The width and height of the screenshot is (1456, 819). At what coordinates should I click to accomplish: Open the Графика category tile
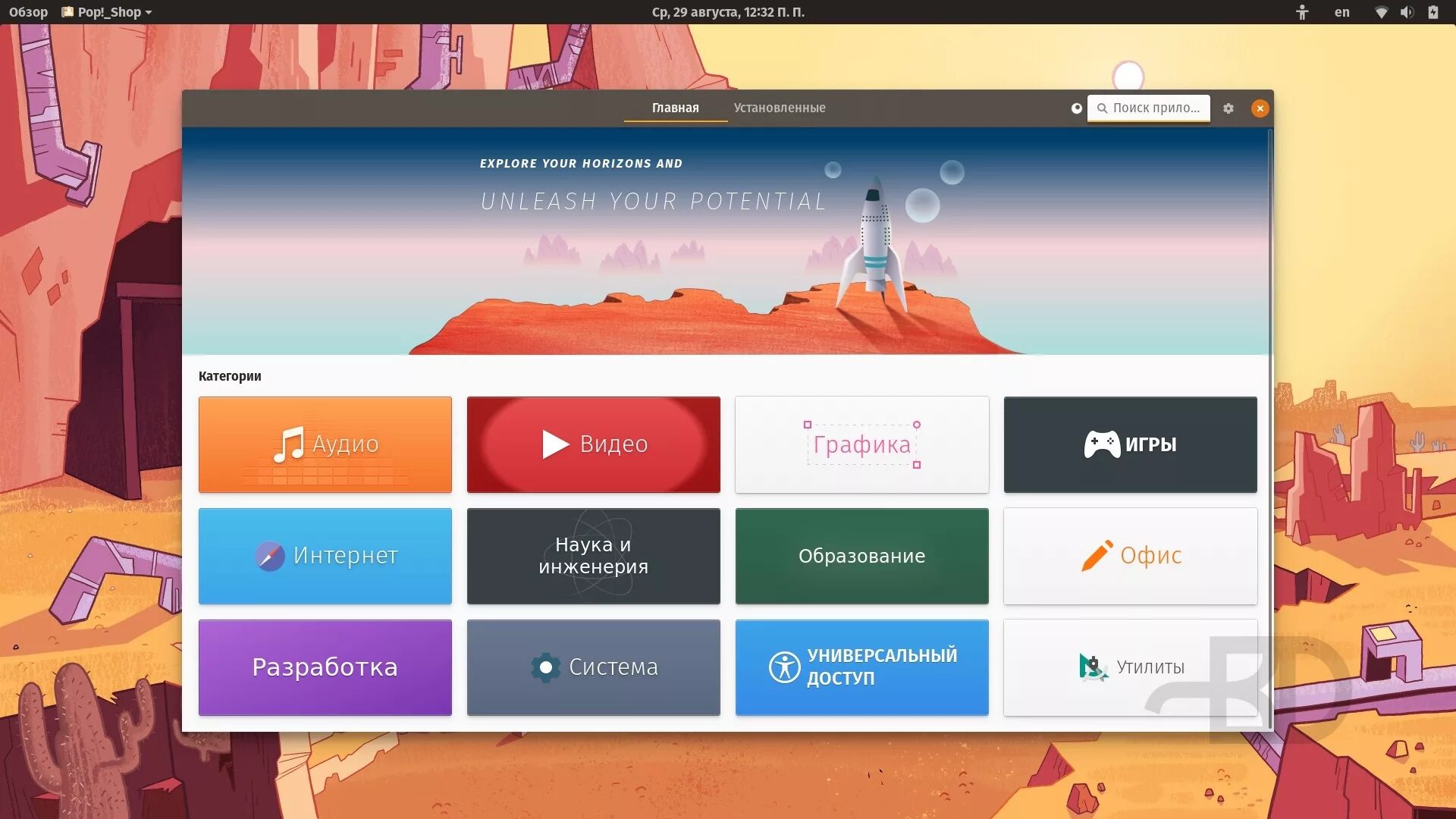pos(861,444)
